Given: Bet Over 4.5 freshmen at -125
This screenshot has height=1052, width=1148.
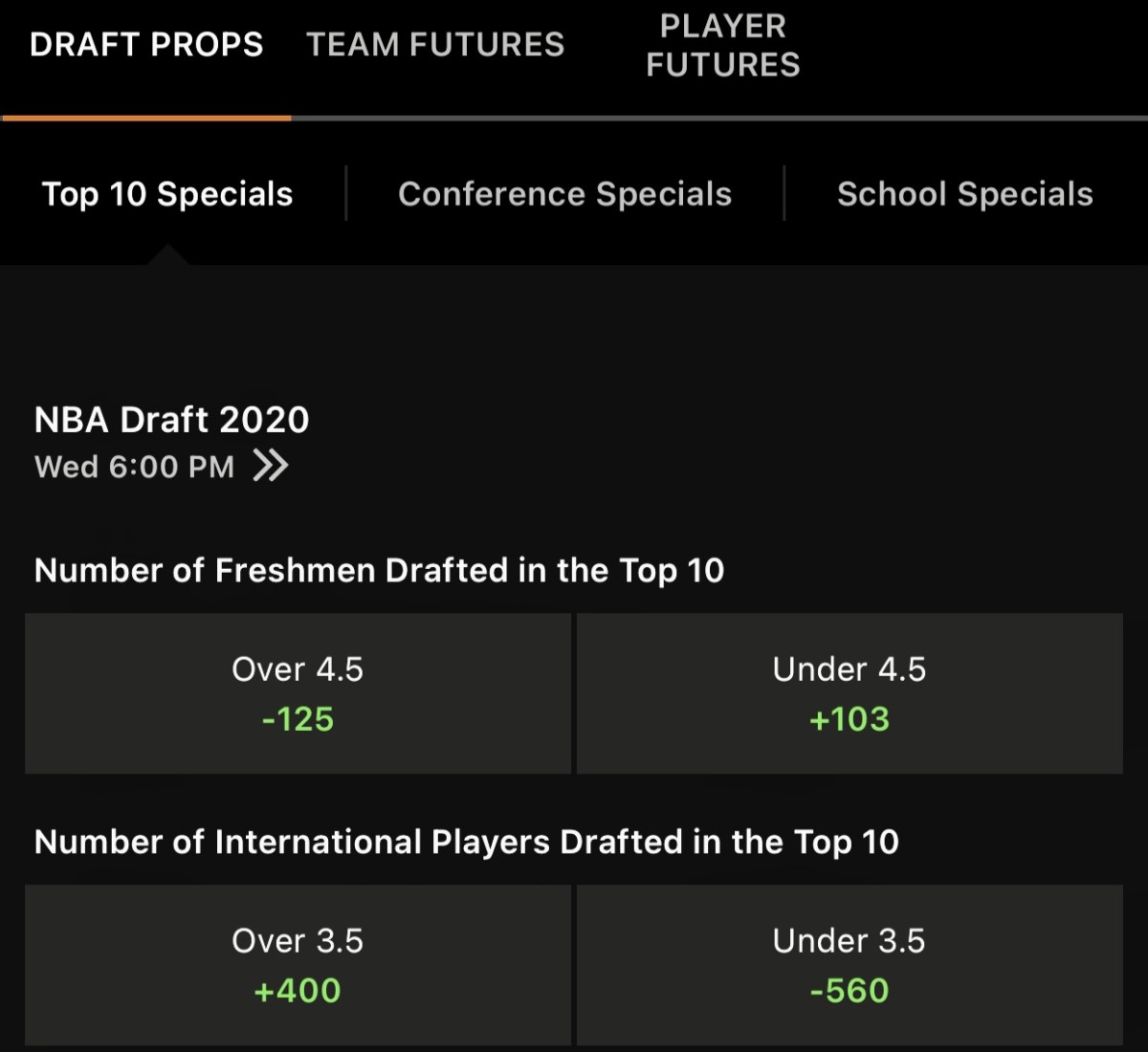Looking at the screenshot, I should click(298, 693).
